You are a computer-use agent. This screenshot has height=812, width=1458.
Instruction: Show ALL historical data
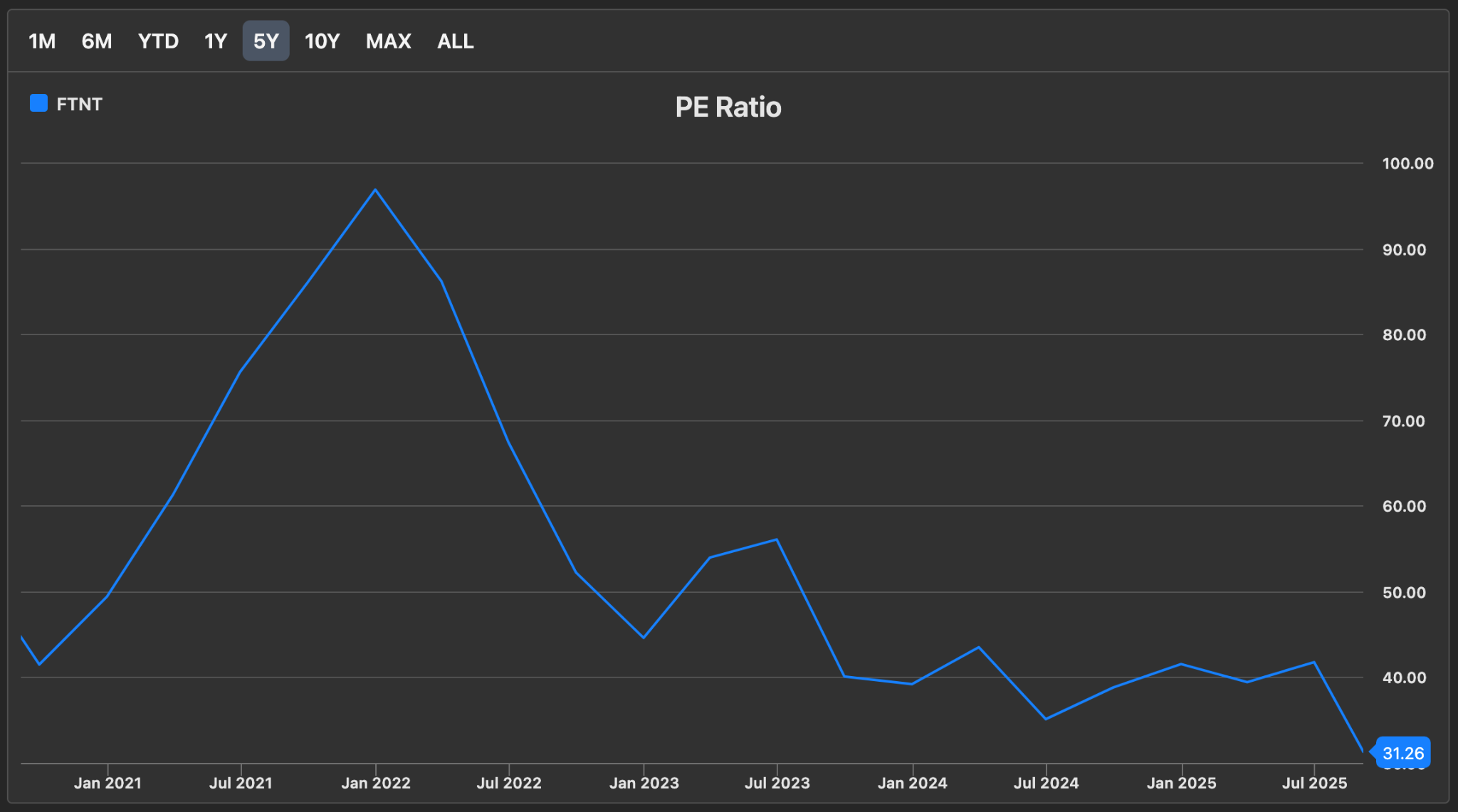455,41
